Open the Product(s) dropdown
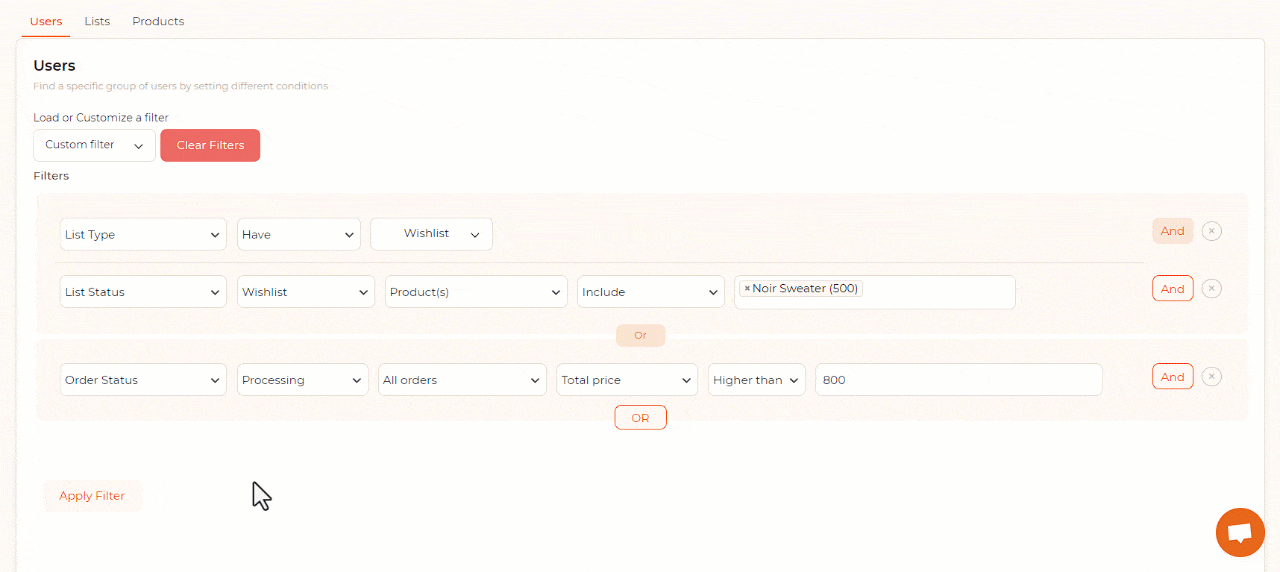This screenshot has height=572, width=1280. 476,292
